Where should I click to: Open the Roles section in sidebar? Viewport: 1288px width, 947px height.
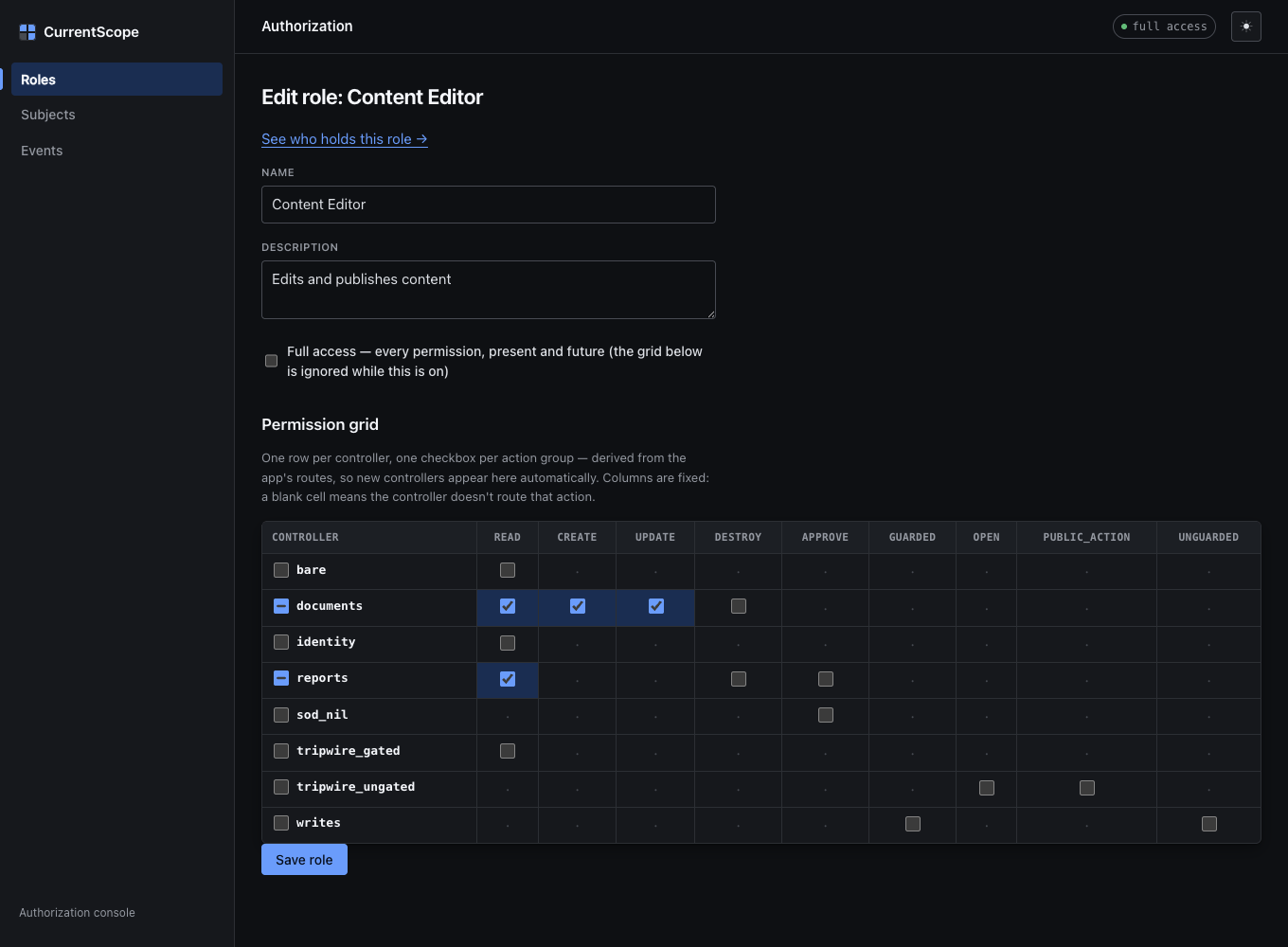point(116,80)
